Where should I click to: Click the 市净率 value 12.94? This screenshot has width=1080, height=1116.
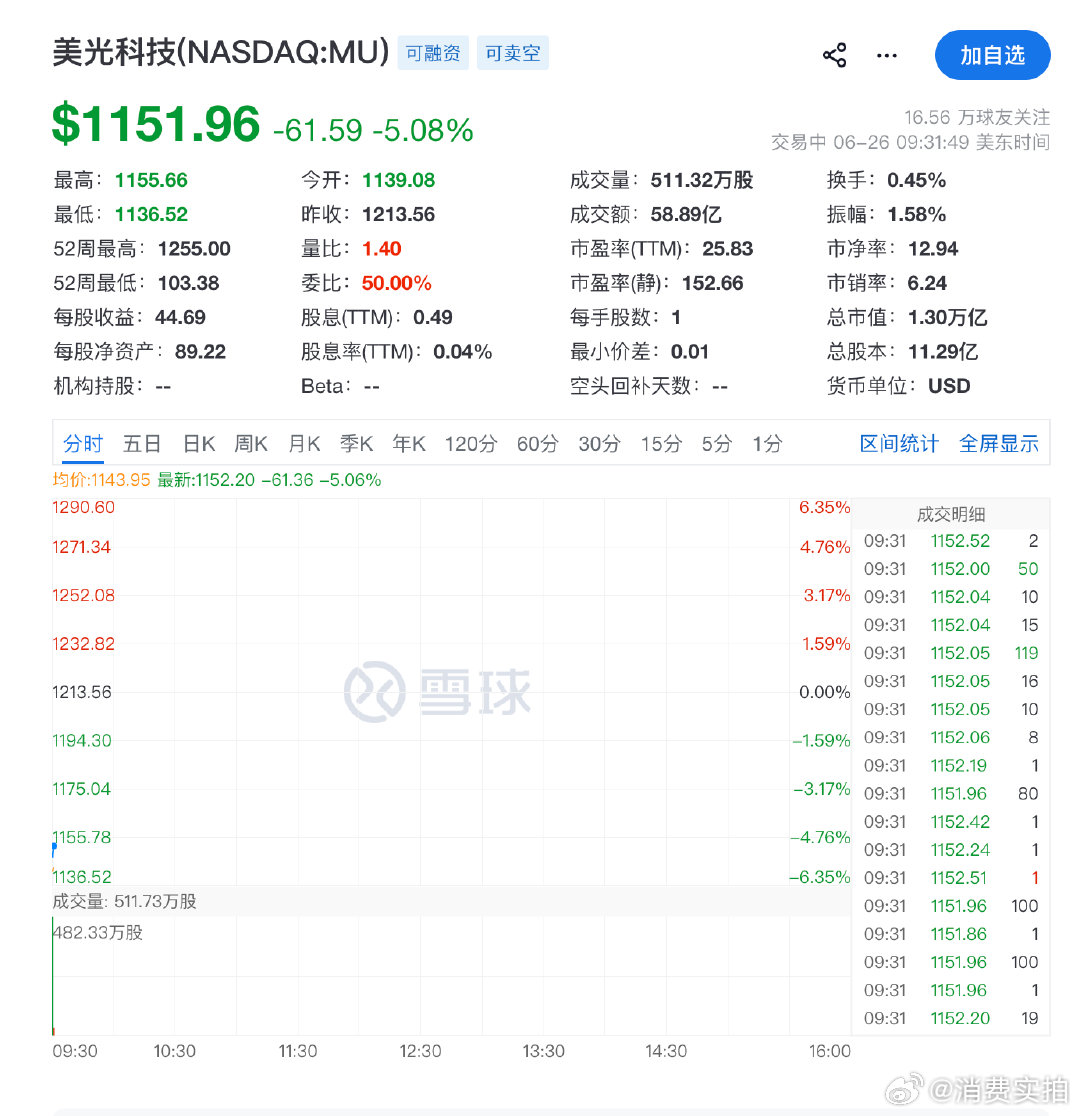[933, 248]
